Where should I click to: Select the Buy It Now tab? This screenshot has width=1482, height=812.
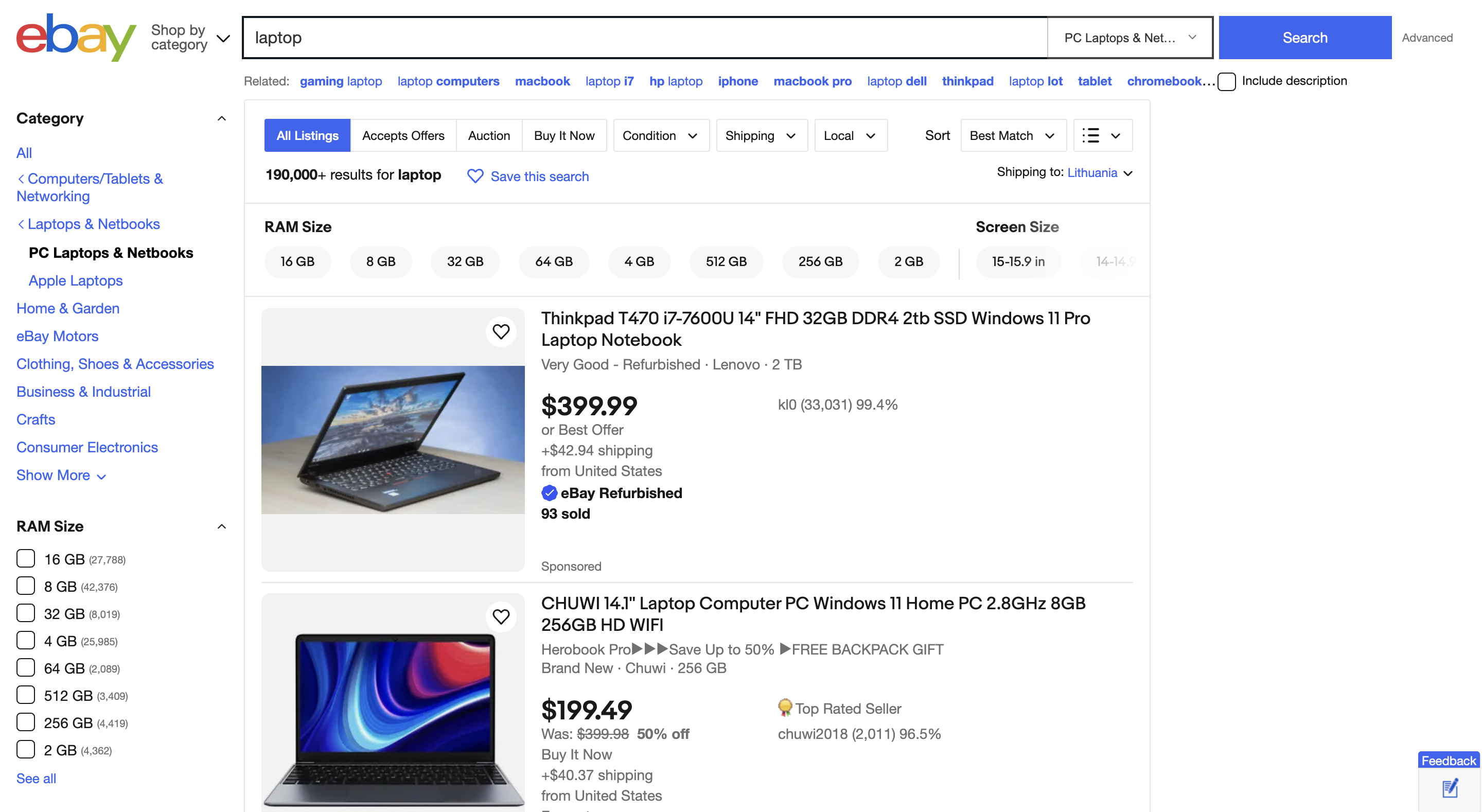(x=564, y=136)
